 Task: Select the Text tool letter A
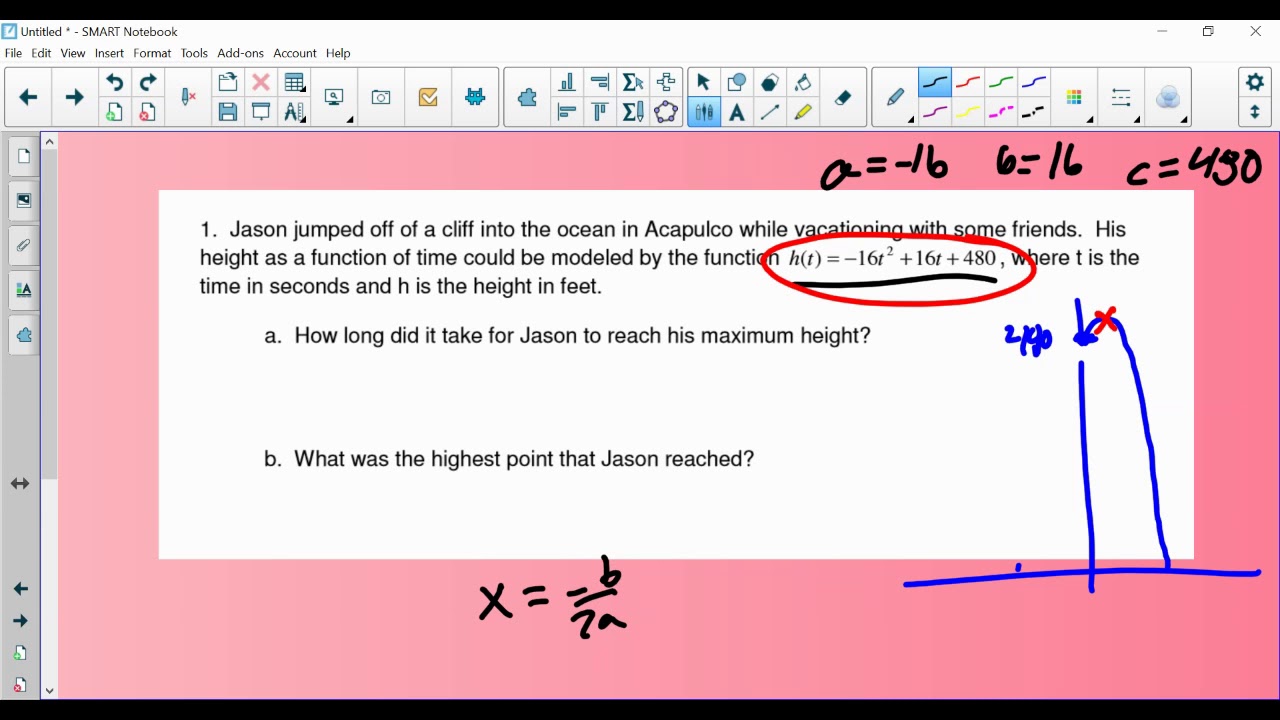737,112
